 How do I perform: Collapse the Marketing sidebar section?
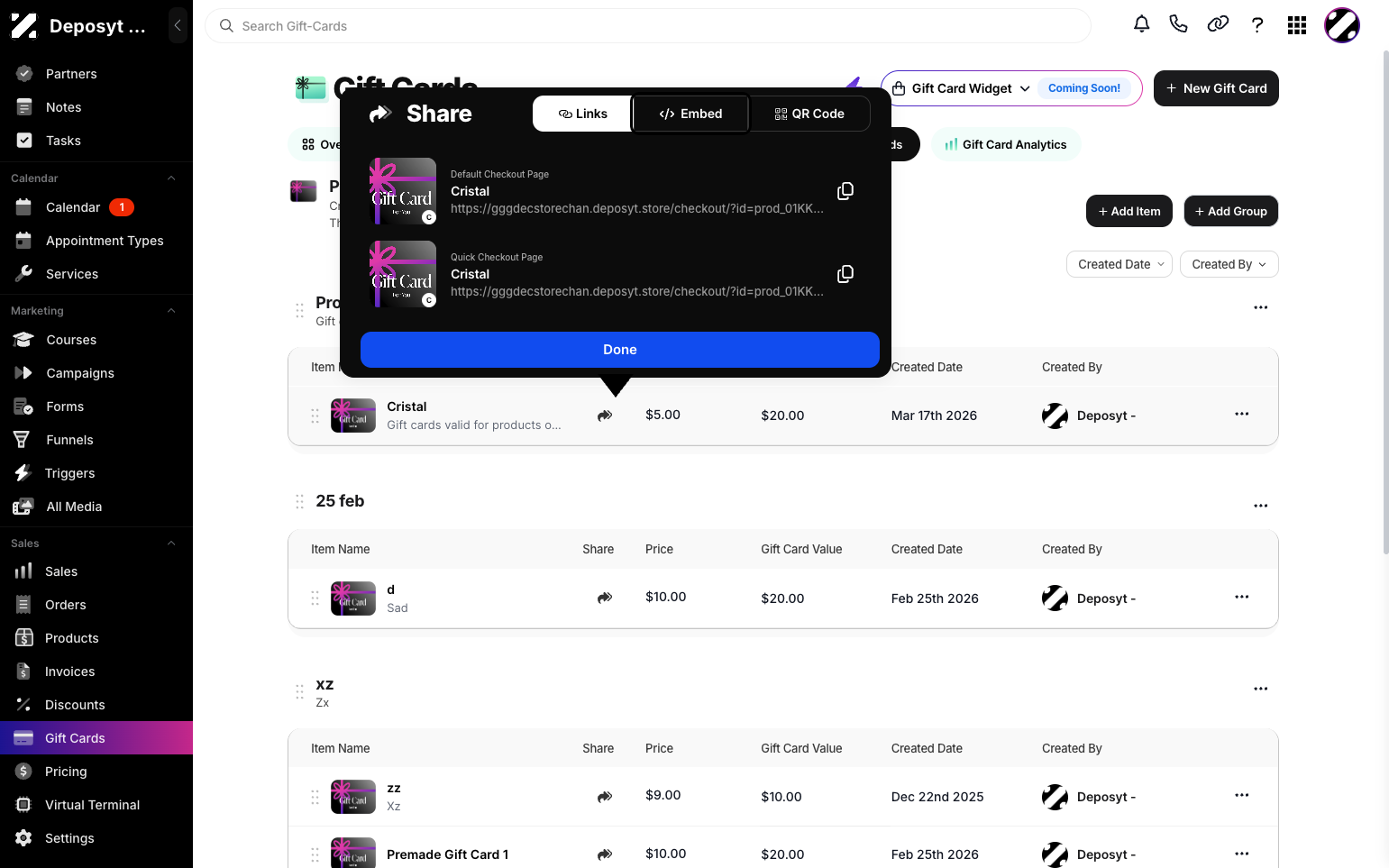[171, 311]
